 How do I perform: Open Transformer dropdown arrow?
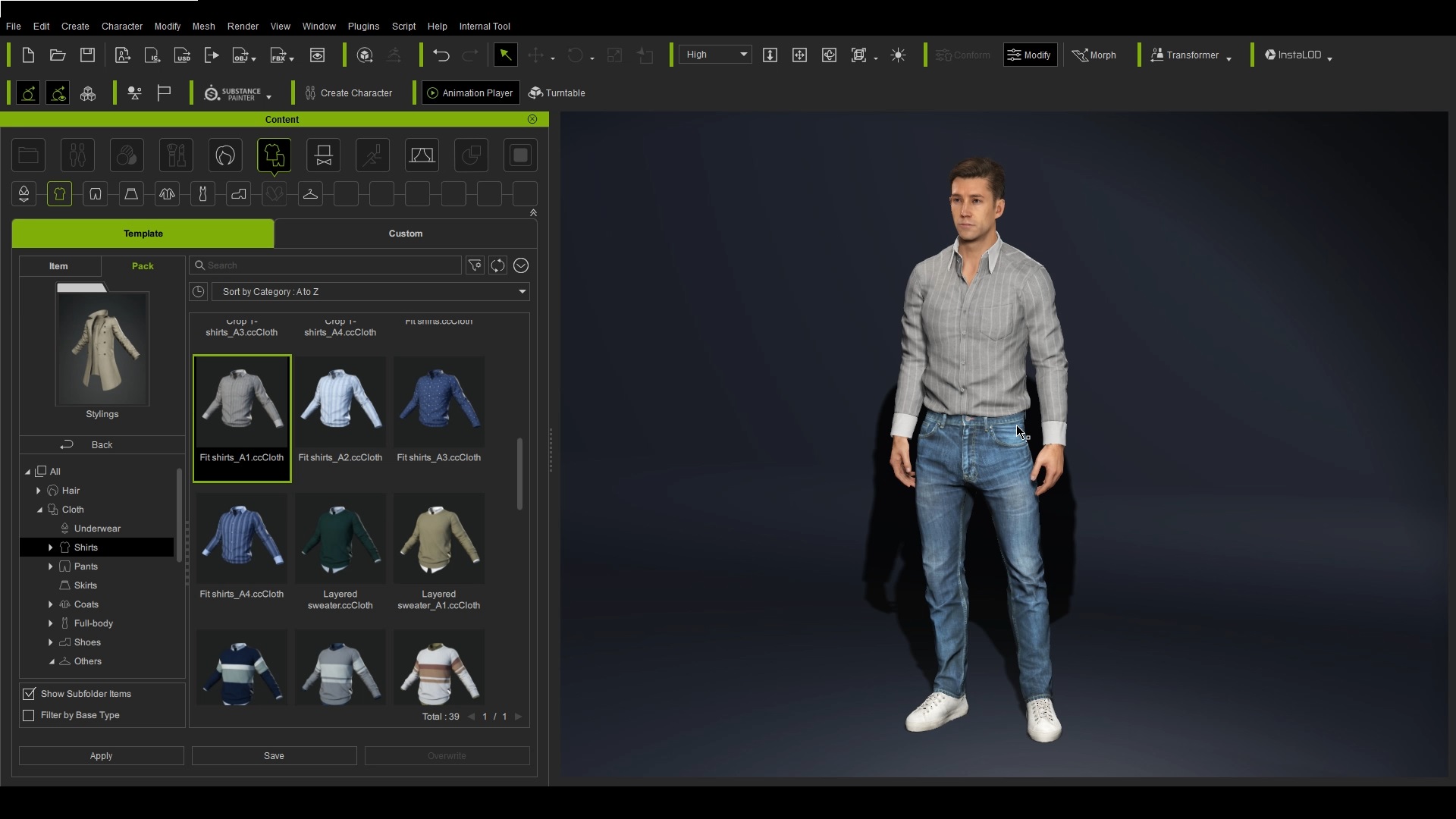[1228, 58]
